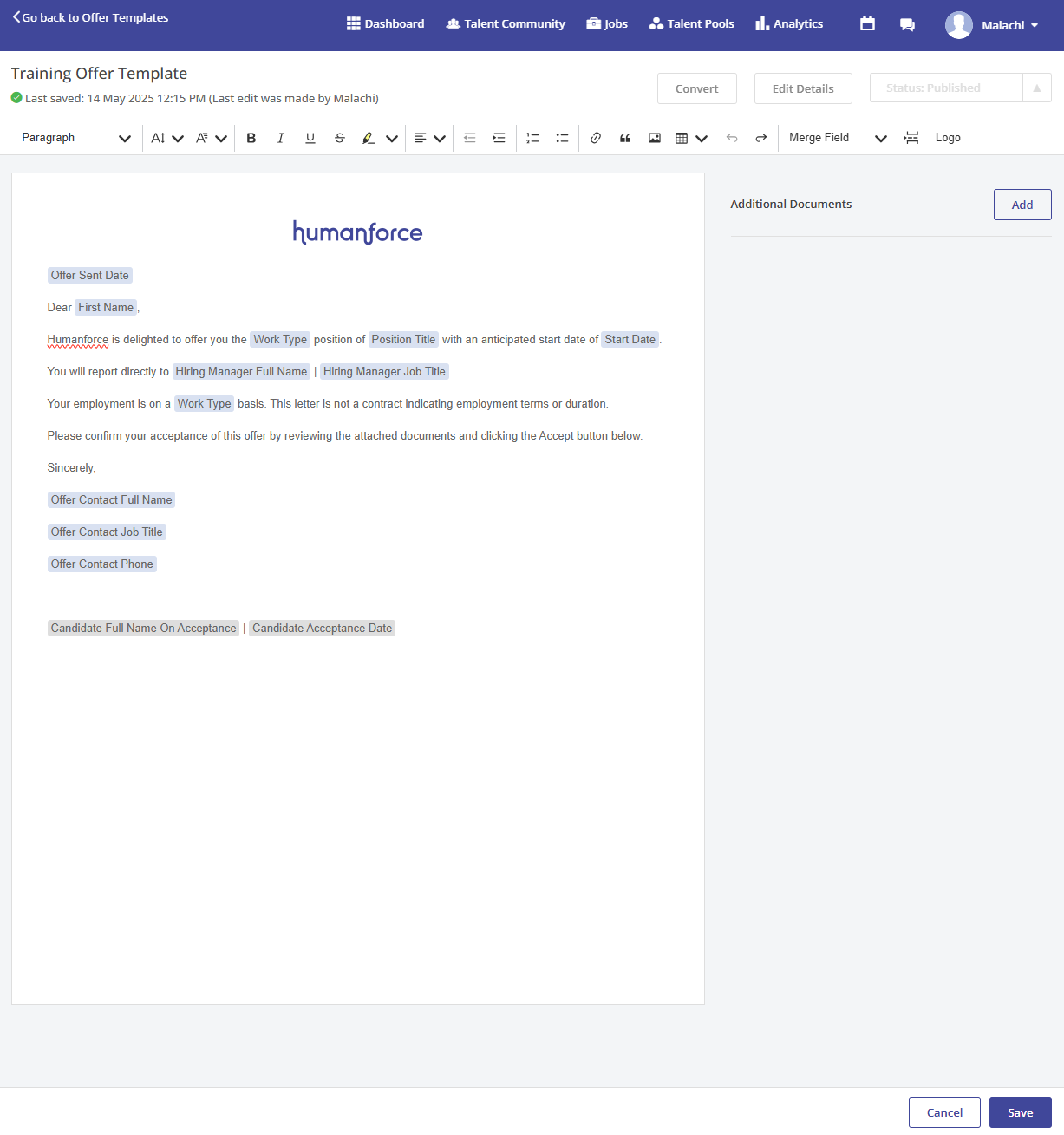Insert a block quote
The image size is (1064, 1135).
(625, 138)
